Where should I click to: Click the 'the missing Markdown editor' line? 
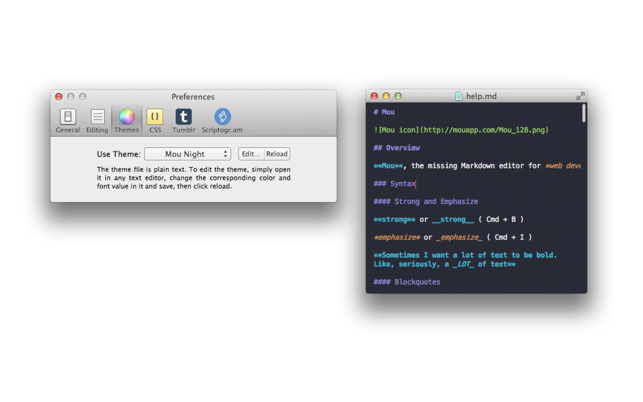476,166
